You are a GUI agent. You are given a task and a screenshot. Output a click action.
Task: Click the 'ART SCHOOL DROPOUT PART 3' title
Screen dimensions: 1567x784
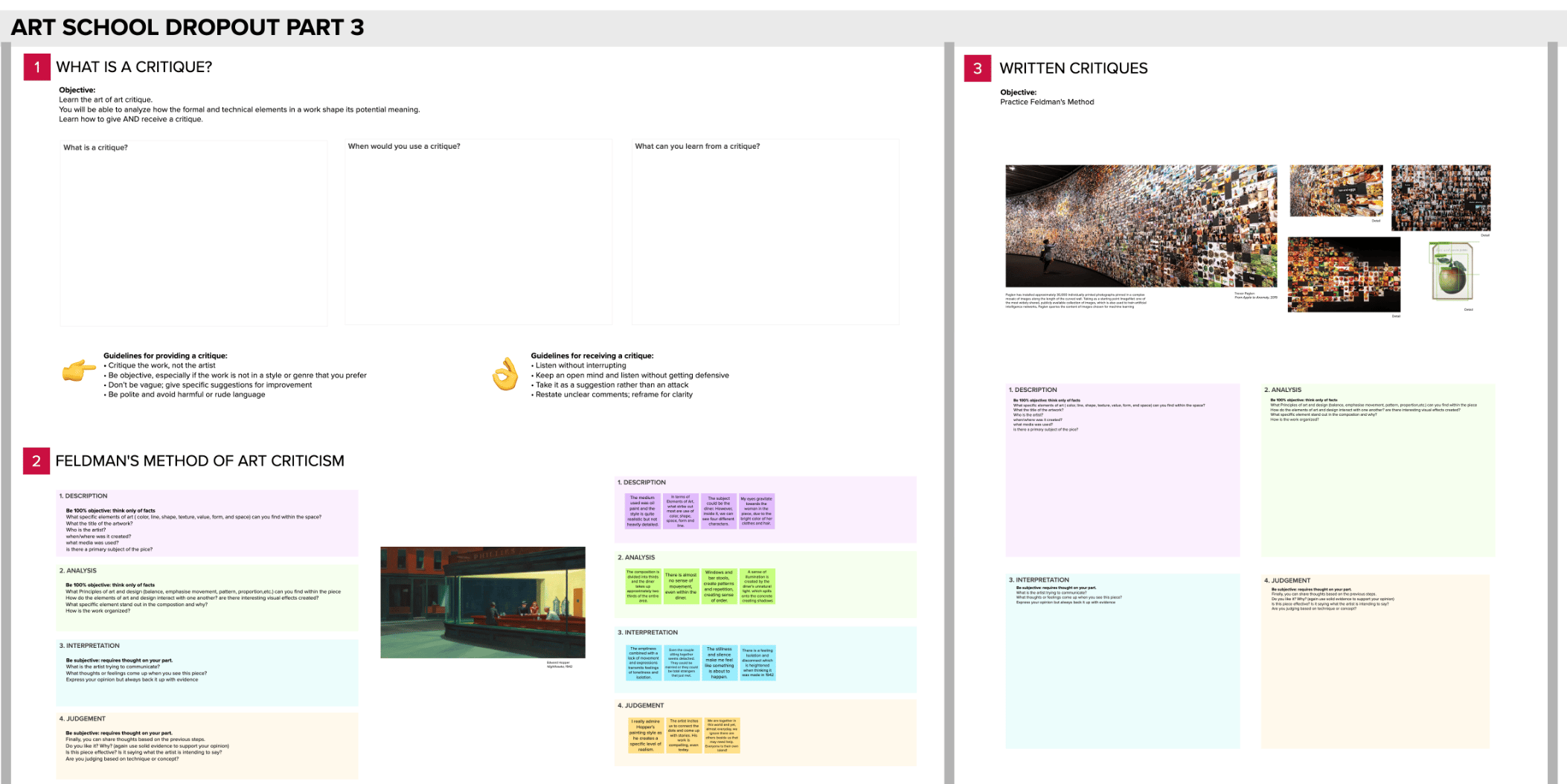tap(188, 28)
